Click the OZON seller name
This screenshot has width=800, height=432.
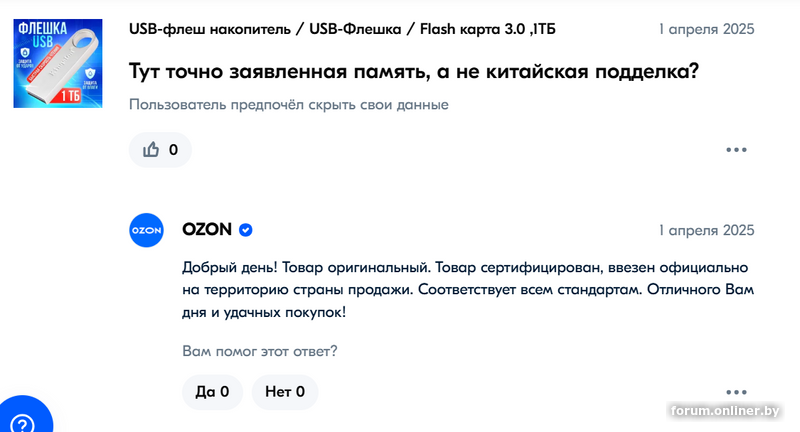tap(207, 230)
